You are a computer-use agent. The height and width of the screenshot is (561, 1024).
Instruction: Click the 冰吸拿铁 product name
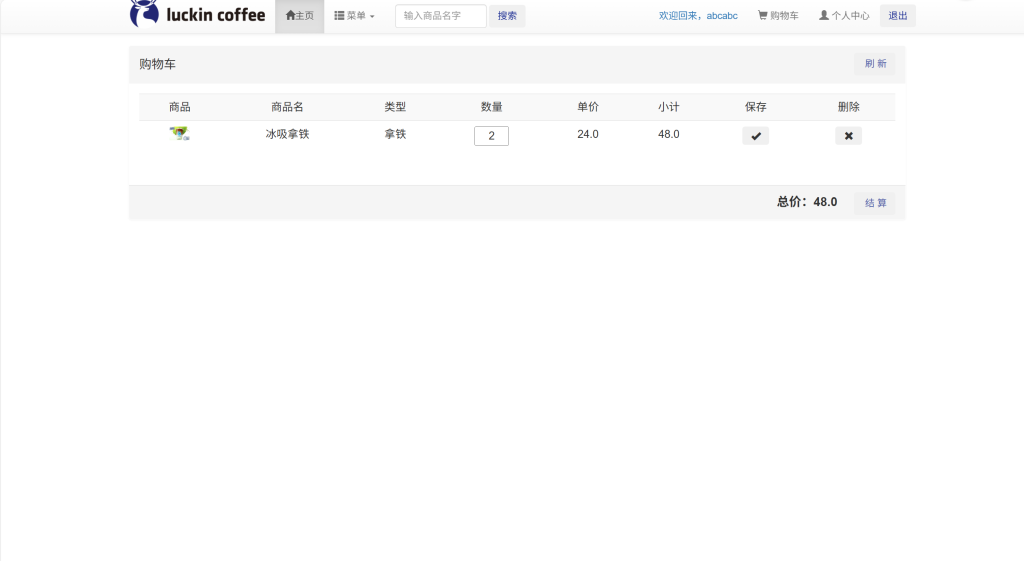pyautogui.click(x=287, y=134)
